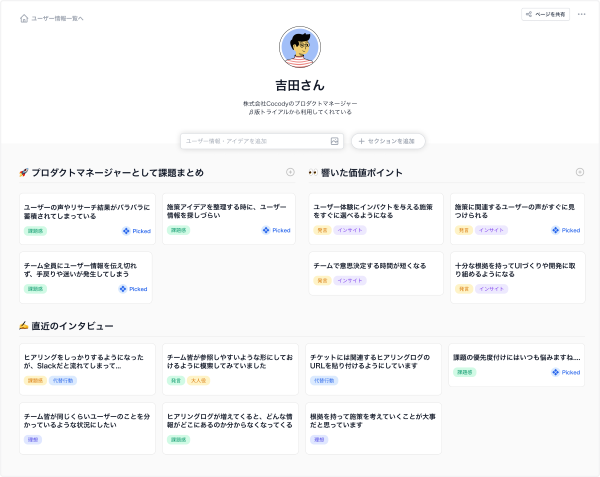600x477 pixels.
Task: Click blue tag on 根拠を持って施策を考えて card
Action: 319,440
